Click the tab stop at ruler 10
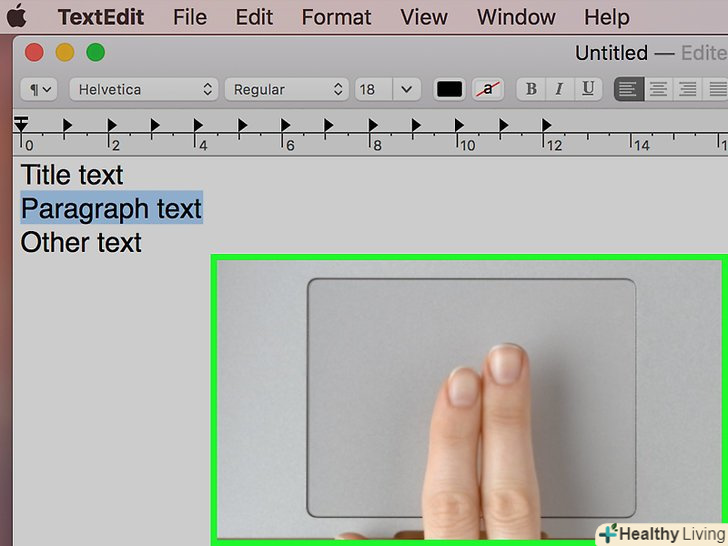Image resolution: width=728 pixels, height=546 pixels. point(459,125)
